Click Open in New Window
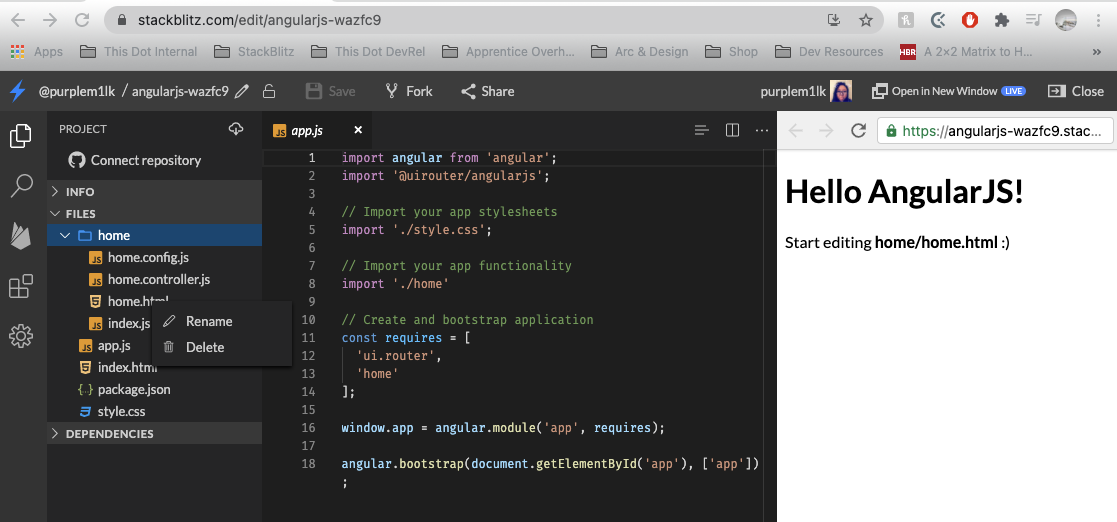 (949, 91)
